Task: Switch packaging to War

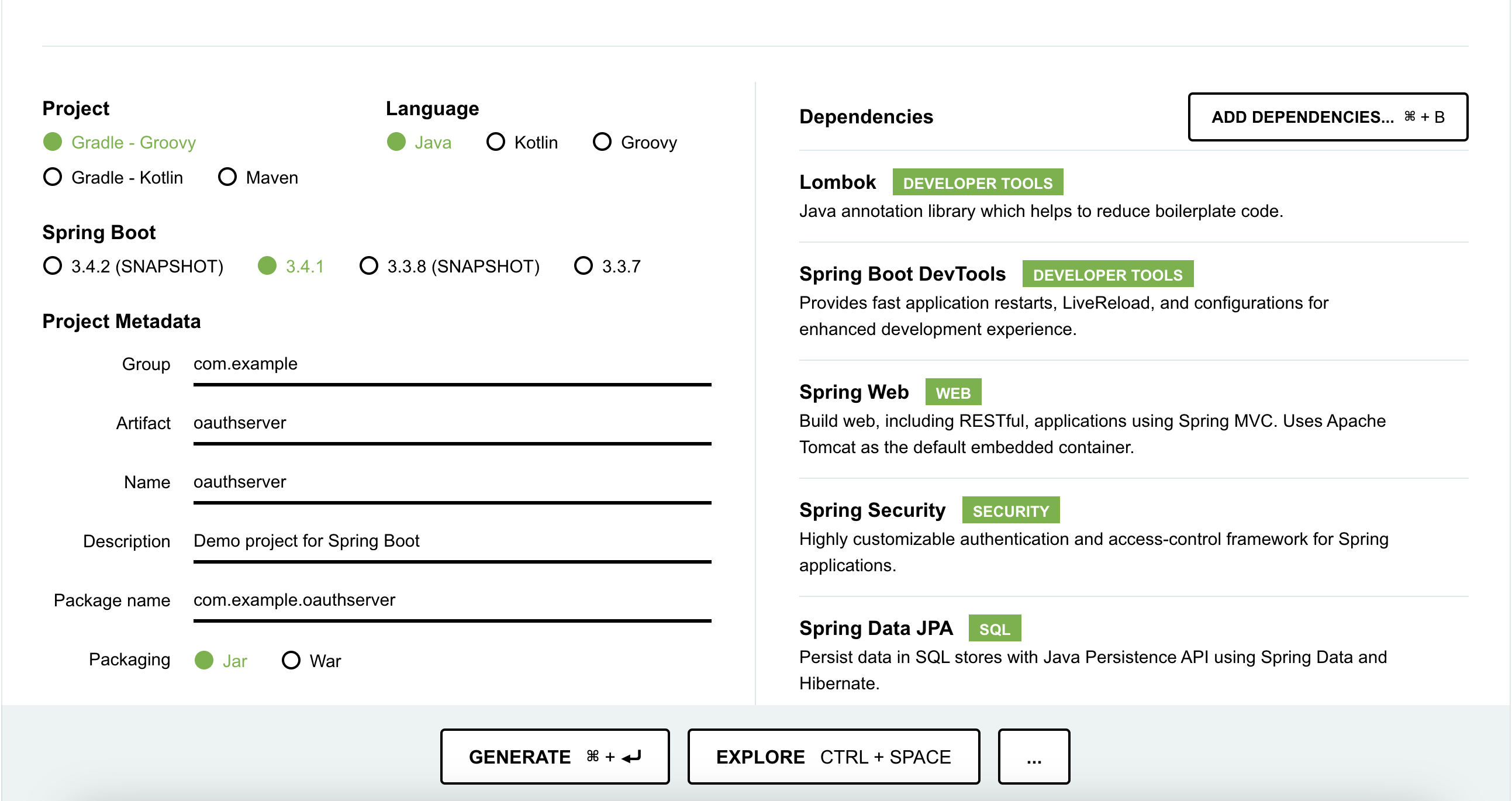Action: point(291,661)
